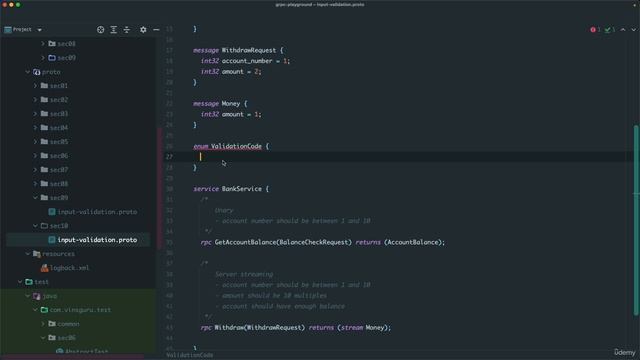Select the highlighted input-validation.proto under sec10
This screenshot has width=640, height=360.
tap(97, 240)
